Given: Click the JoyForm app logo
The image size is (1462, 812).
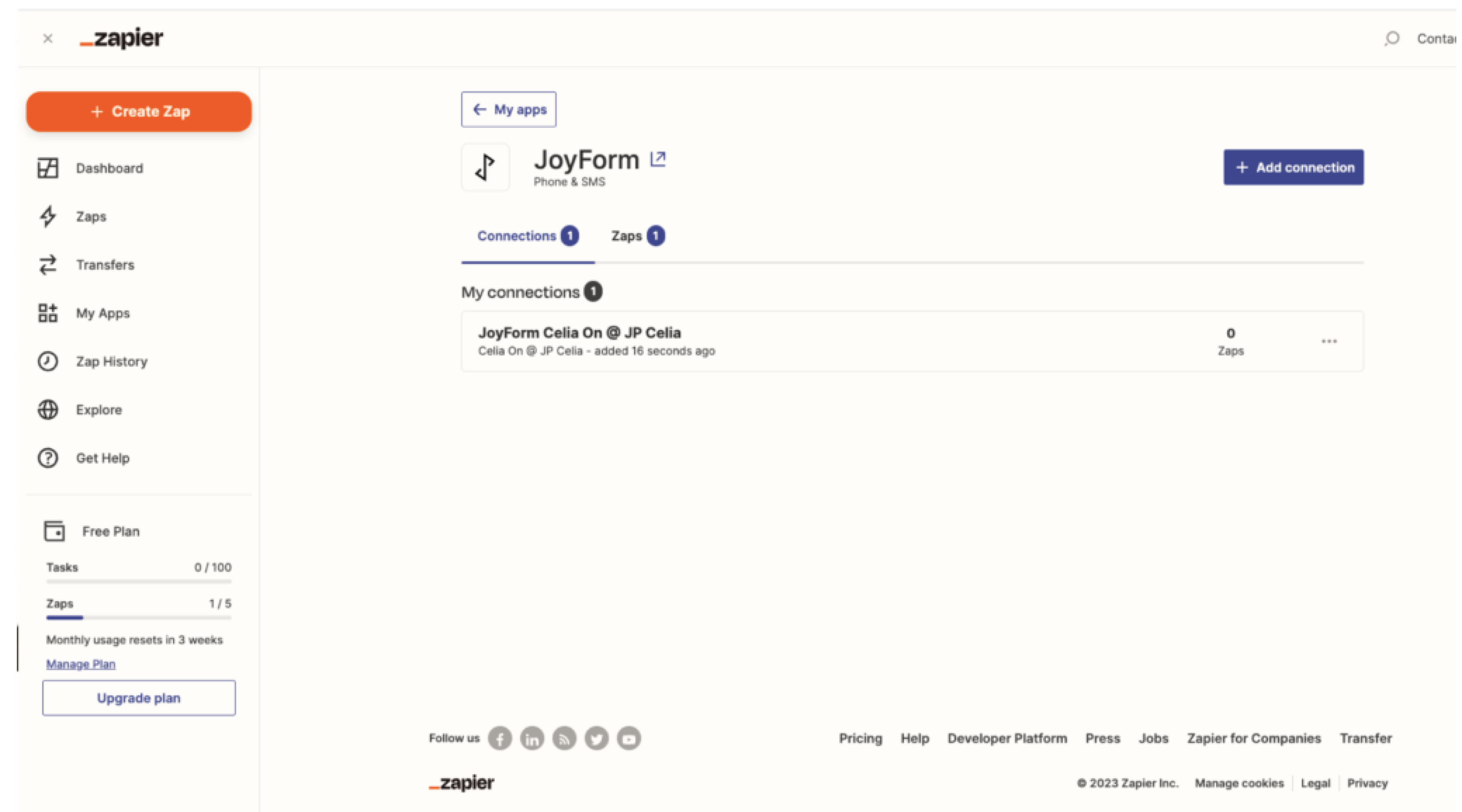Looking at the screenshot, I should (485, 167).
